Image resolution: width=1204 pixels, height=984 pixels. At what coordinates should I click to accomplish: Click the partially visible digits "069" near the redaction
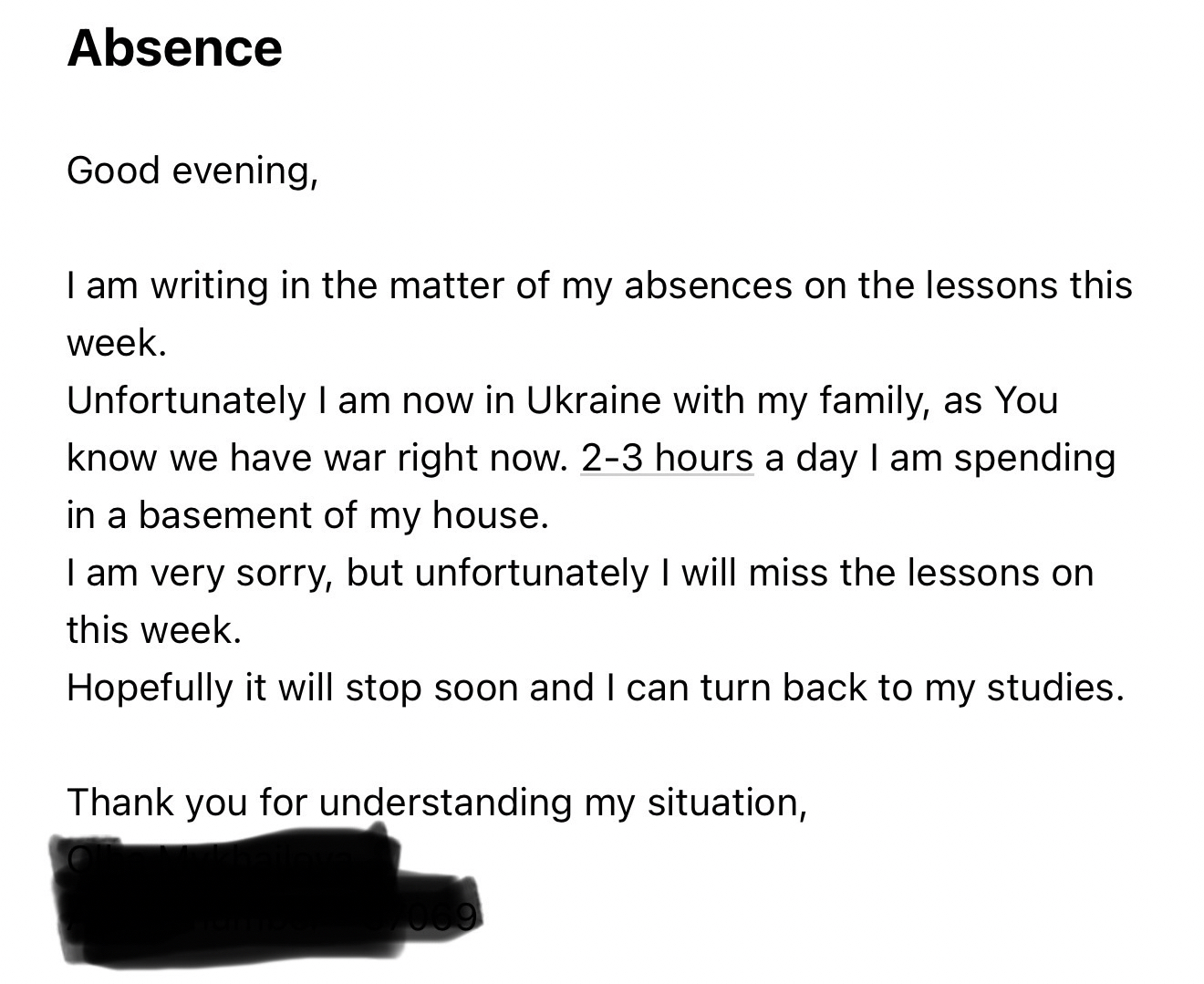pos(451,915)
